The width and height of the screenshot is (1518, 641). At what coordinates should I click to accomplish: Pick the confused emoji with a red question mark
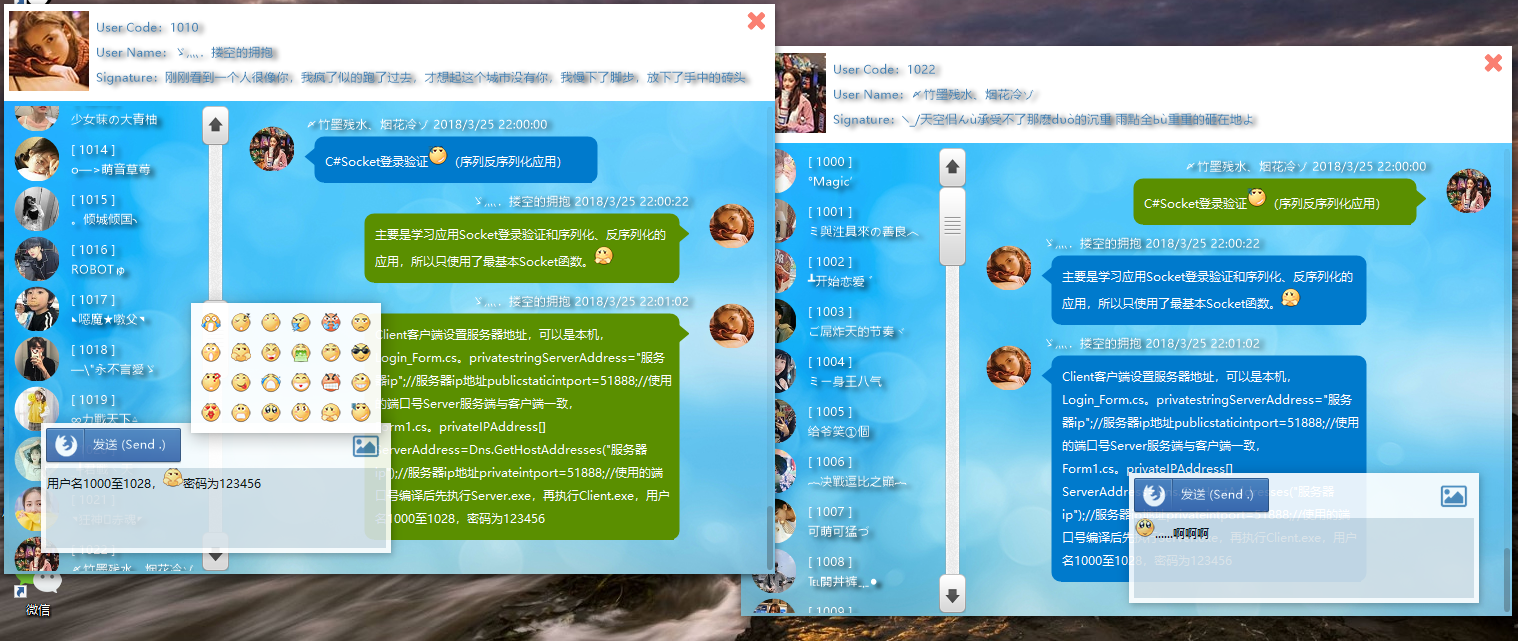click(x=211, y=382)
